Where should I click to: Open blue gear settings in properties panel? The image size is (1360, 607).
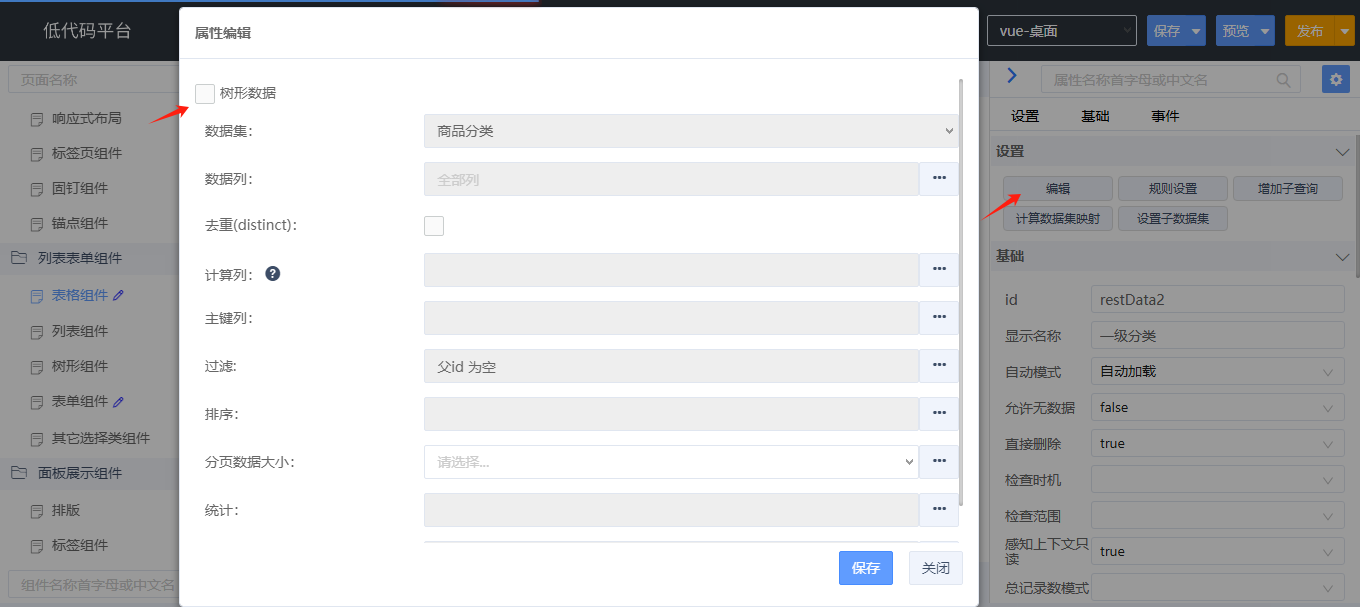(1335, 80)
